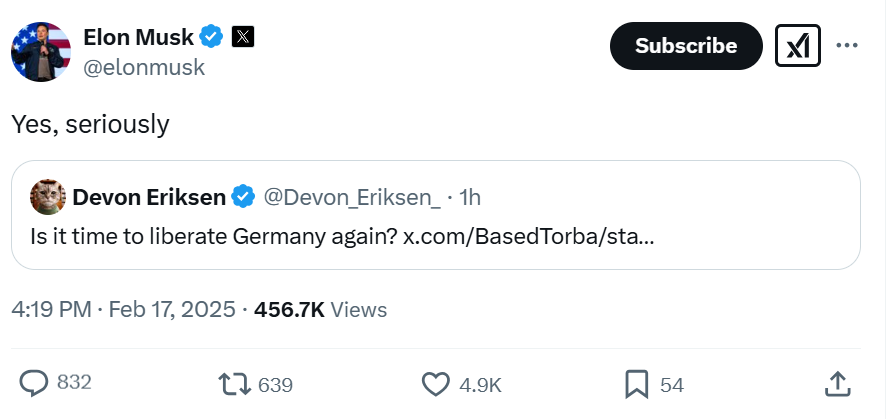Open the three-dot more options menu
The width and height of the screenshot is (890, 419).
coord(847,46)
